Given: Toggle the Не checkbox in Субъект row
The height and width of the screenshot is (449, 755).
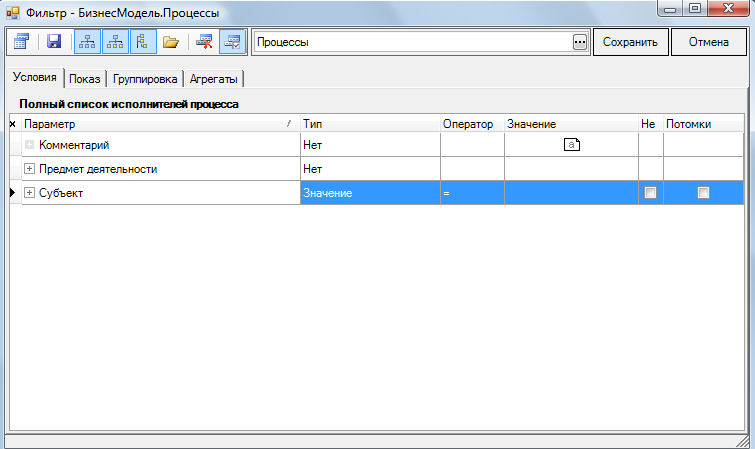Looking at the screenshot, I should click(x=650, y=193).
